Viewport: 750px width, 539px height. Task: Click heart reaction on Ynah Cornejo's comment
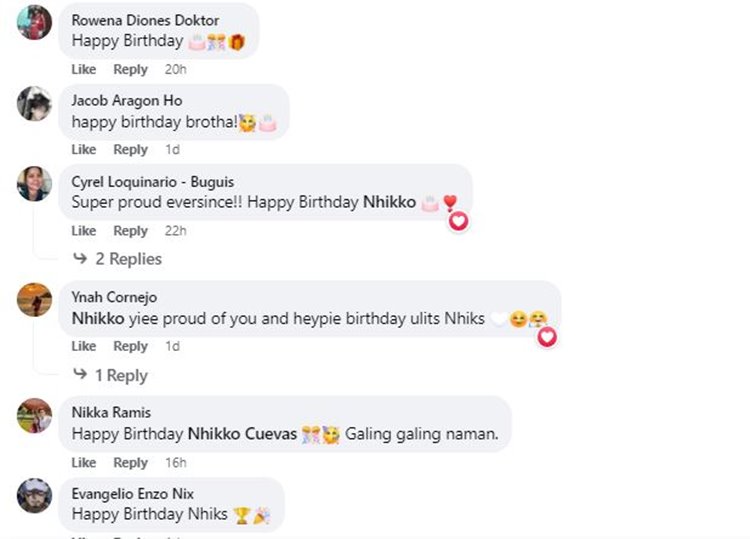547,337
